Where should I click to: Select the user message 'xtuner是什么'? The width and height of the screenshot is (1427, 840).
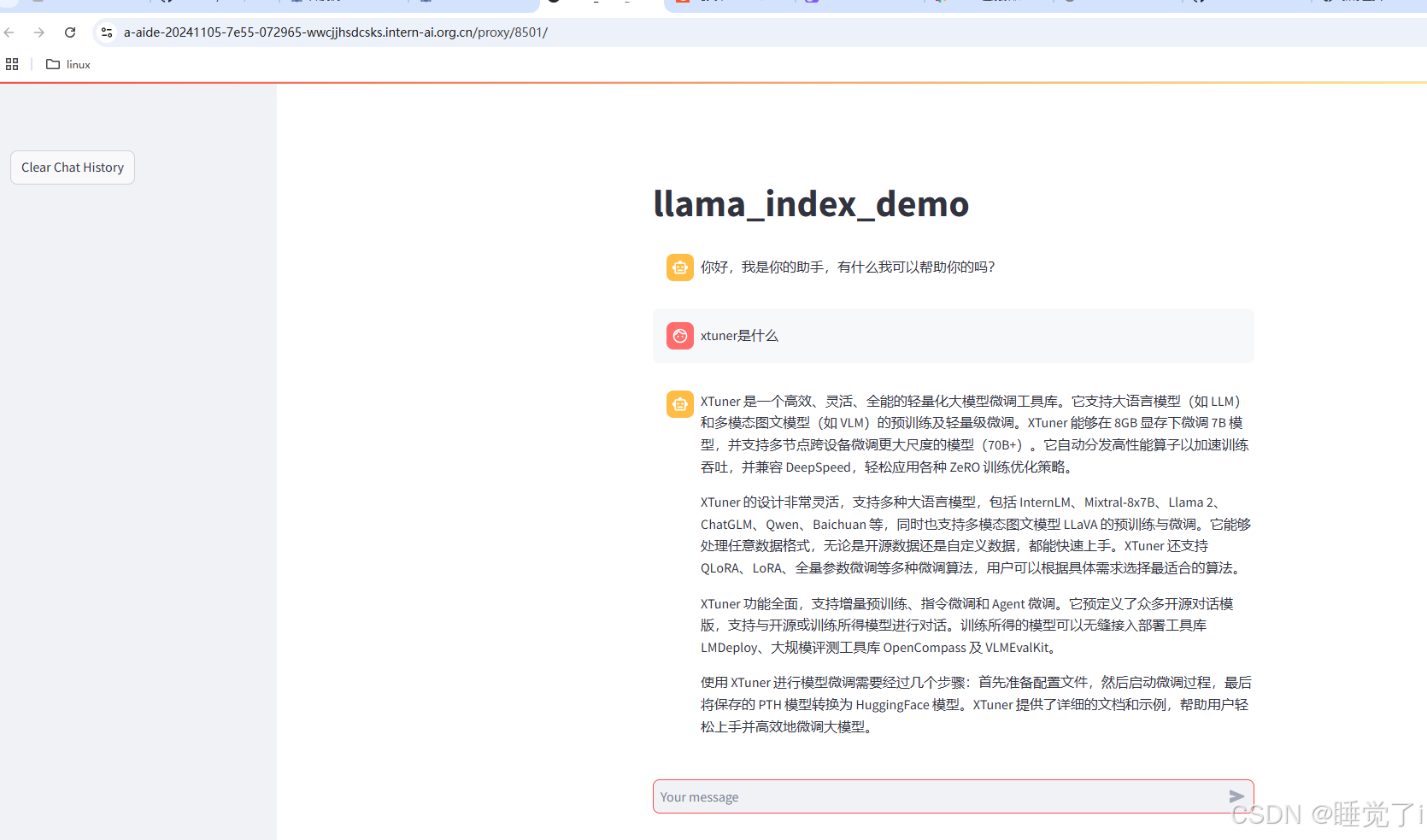point(739,336)
